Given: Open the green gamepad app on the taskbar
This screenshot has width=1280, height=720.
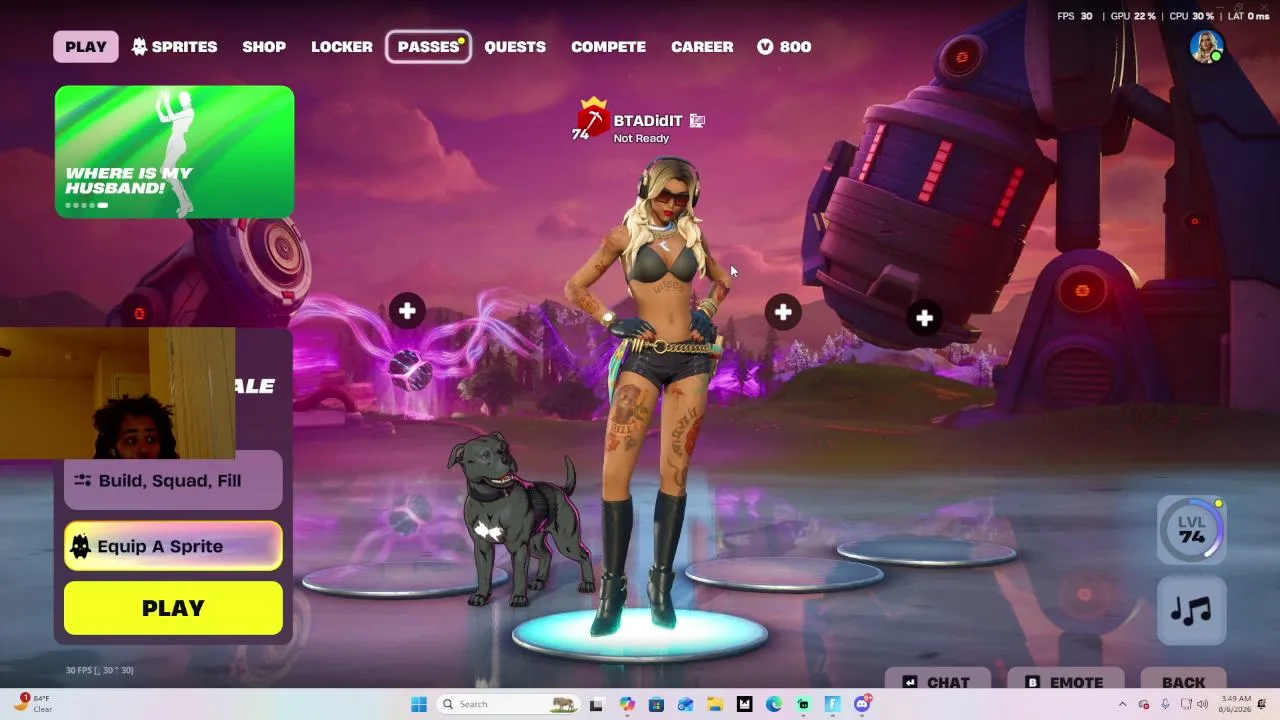Looking at the screenshot, I should pyautogui.click(x=803, y=704).
